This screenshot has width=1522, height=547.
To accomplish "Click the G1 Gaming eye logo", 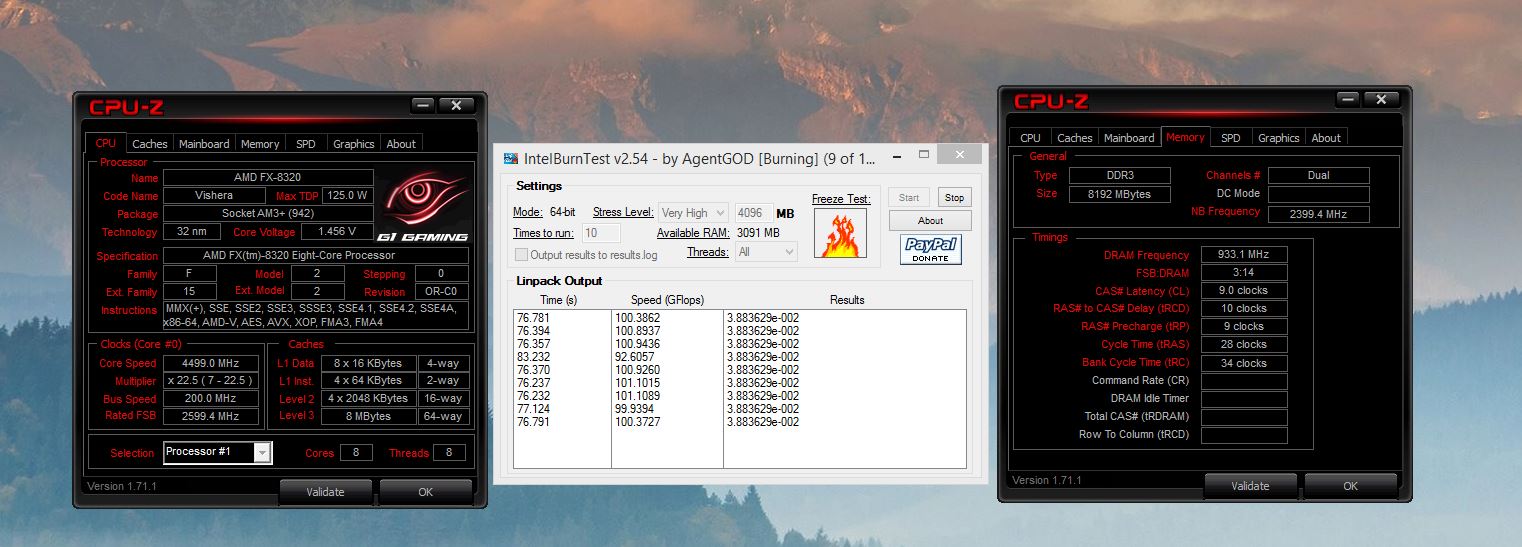I will [423, 207].
